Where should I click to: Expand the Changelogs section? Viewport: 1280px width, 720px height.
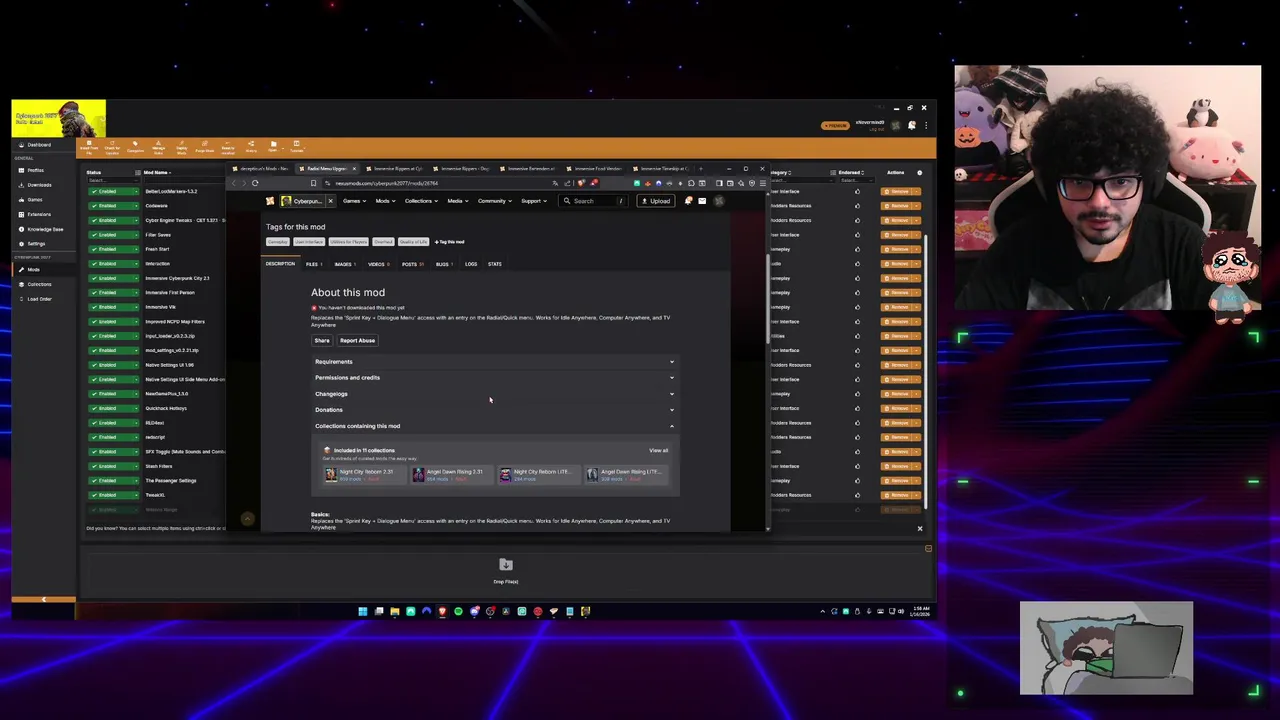(x=495, y=394)
